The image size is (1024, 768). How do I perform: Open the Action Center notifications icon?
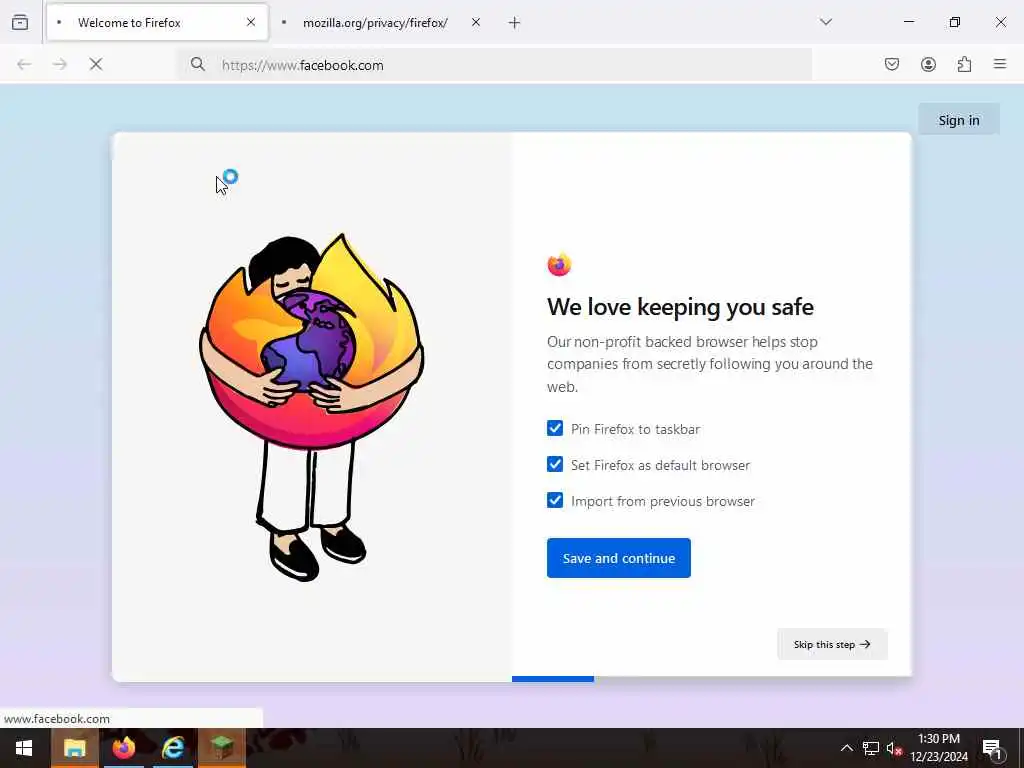tap(992, 748)
